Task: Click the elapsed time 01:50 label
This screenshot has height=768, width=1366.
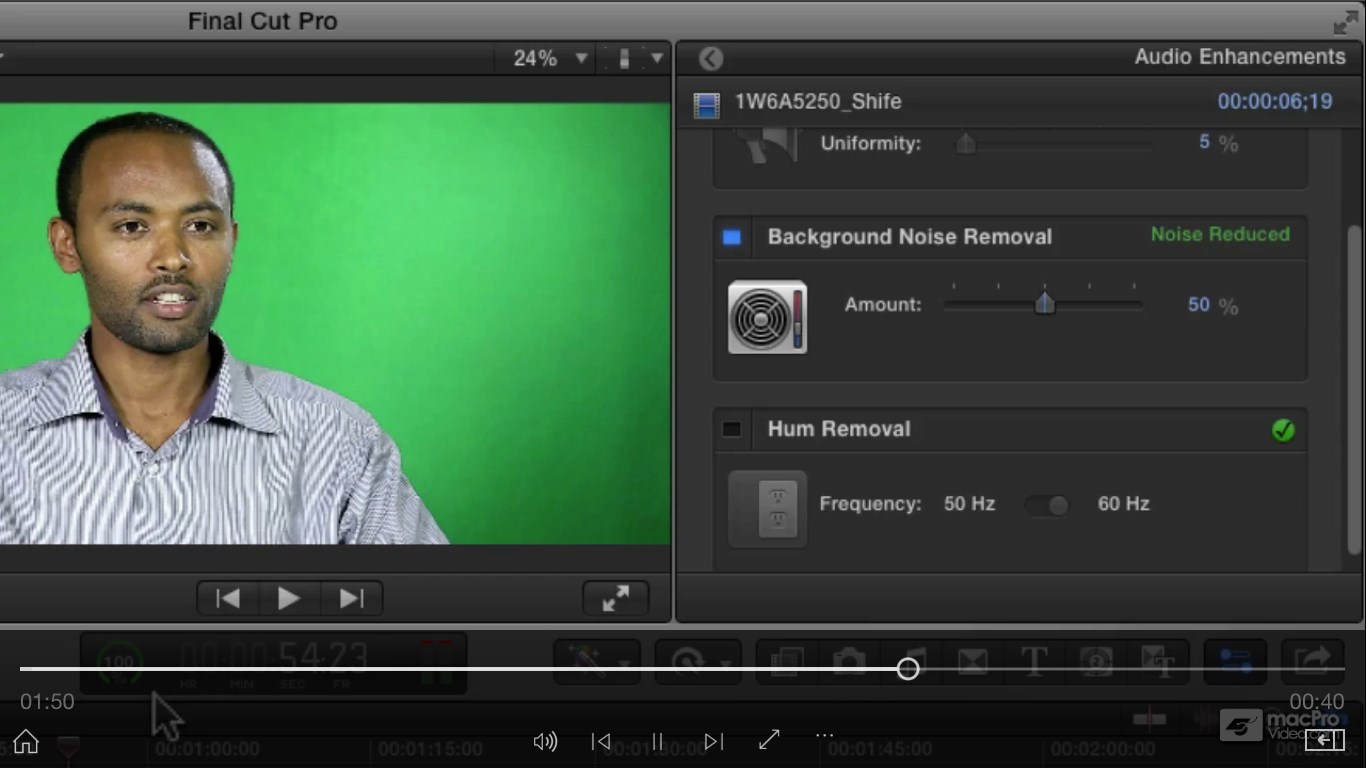Action: (48, 702)
